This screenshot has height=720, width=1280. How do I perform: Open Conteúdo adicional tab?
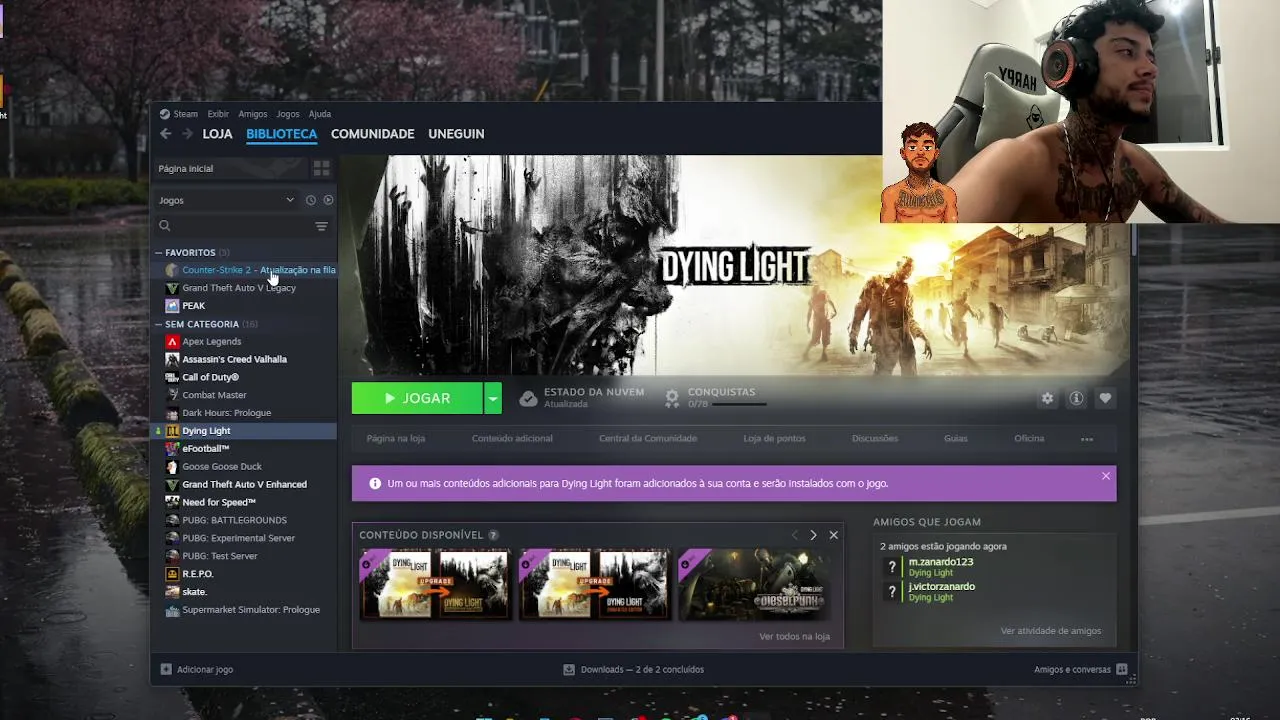tap(512, 438)
